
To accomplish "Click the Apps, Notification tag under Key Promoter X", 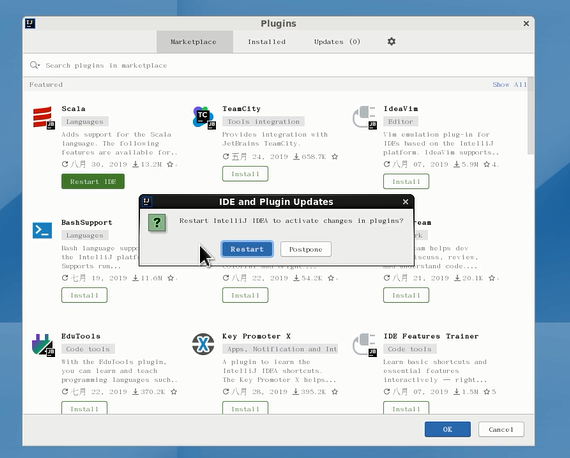I will point(280,349).
